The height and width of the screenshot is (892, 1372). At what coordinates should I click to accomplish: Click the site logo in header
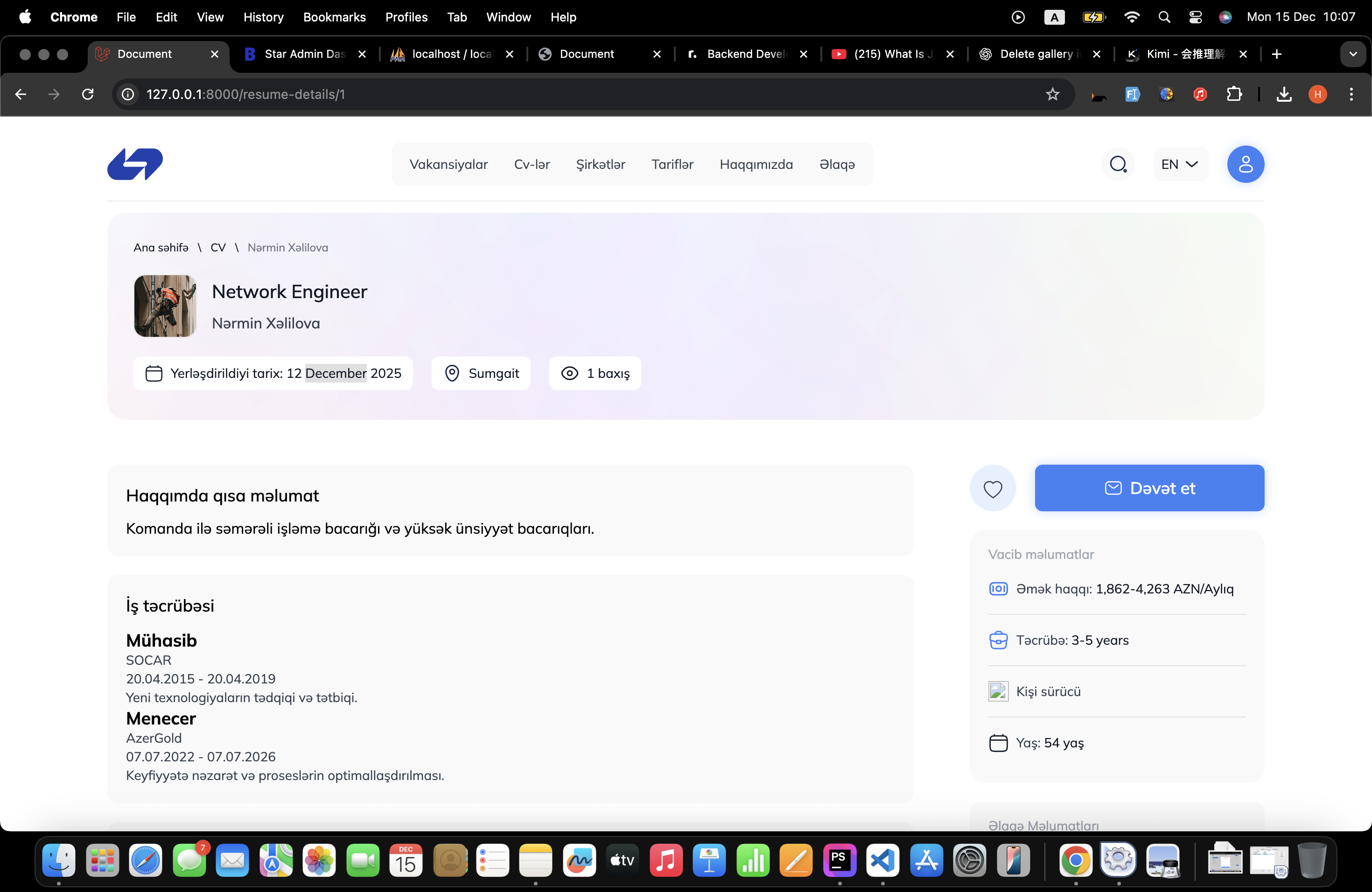click(x=135, y=164)
